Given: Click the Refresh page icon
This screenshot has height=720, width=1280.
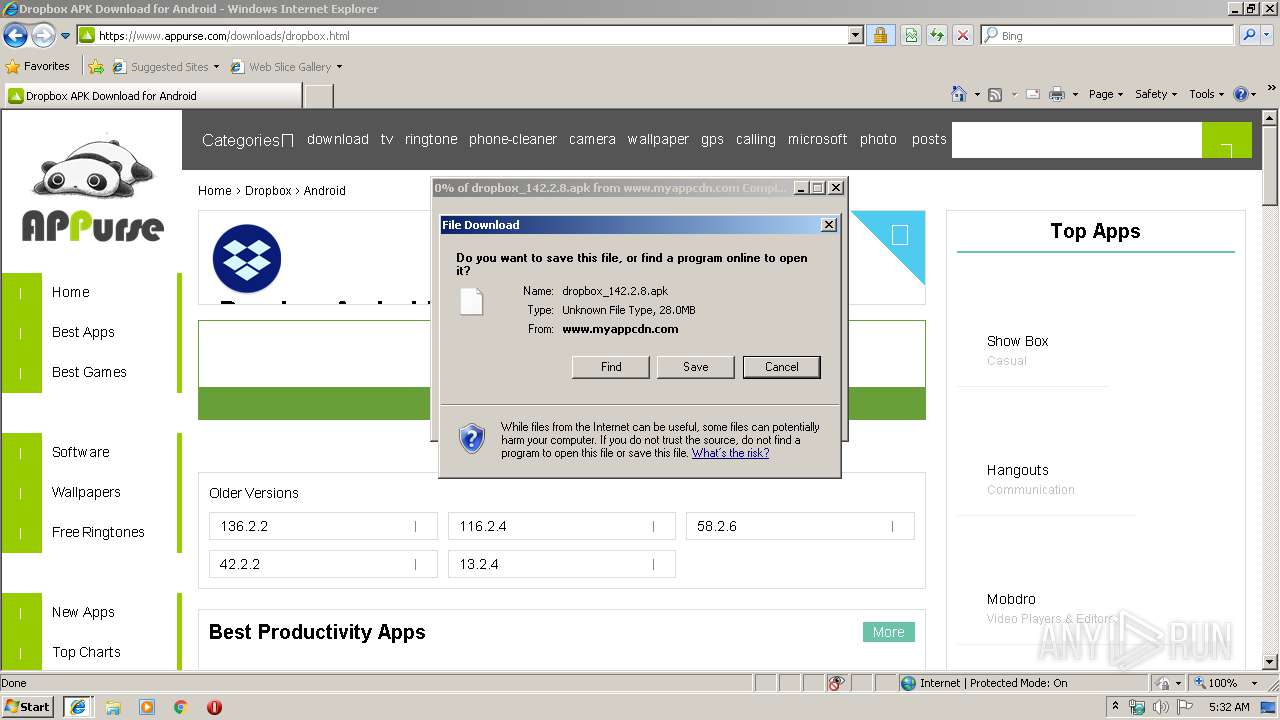Looking at the screenshot, I should click(x=937, y=35).
